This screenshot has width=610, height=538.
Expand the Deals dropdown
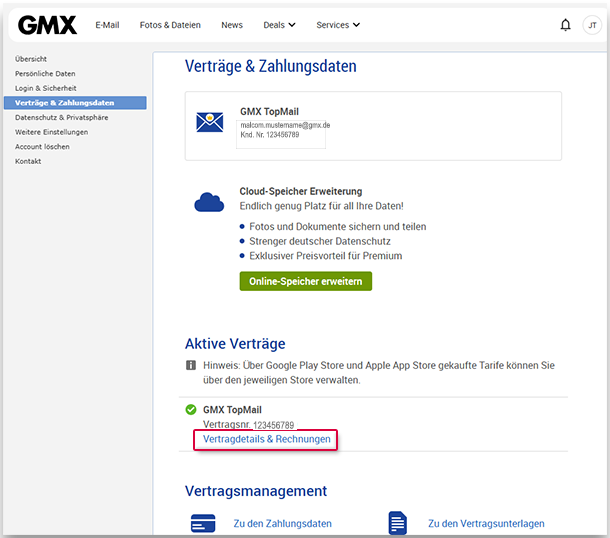coord(279,25)
